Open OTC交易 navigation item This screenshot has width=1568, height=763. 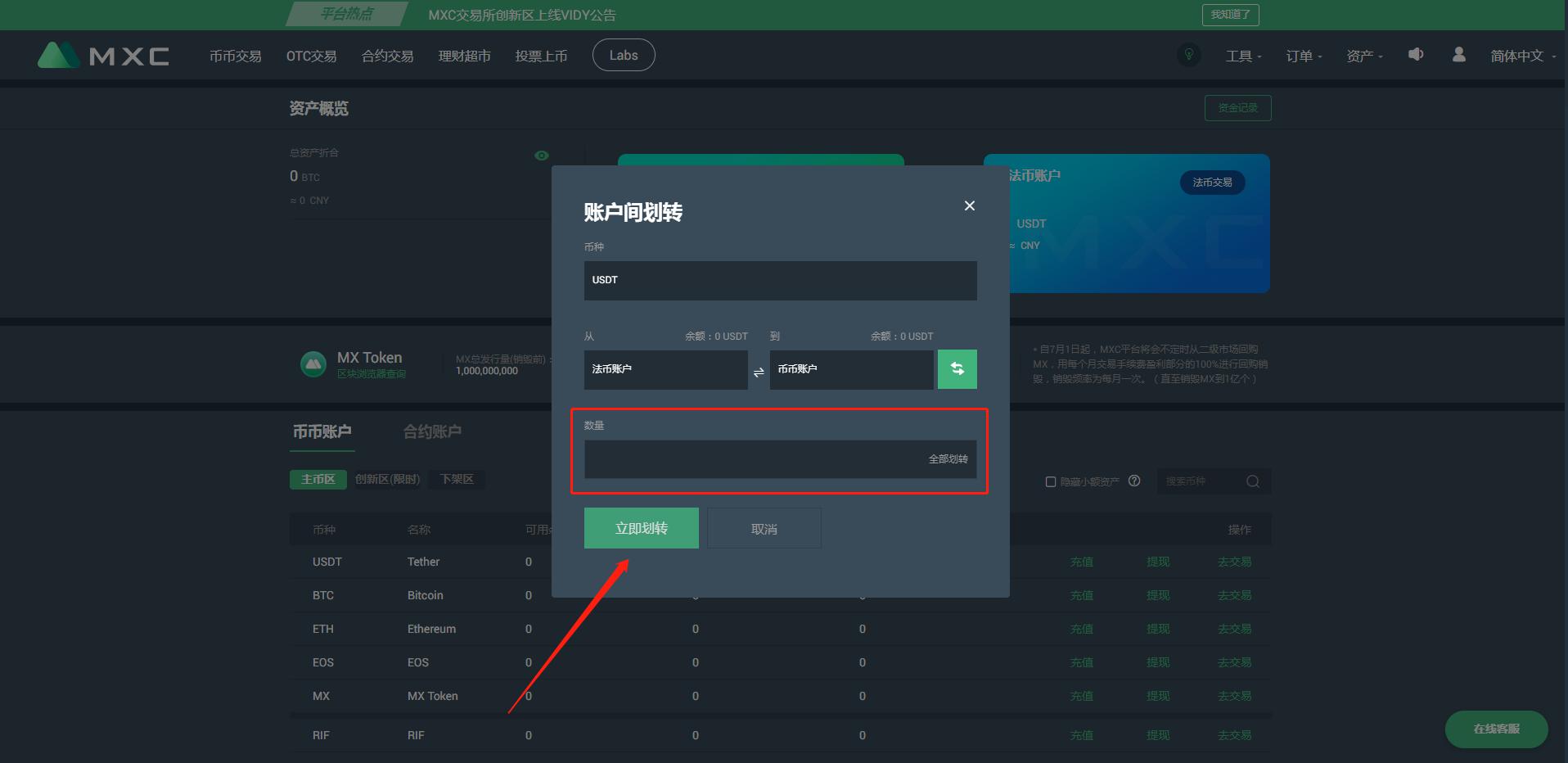click(311, 56)
